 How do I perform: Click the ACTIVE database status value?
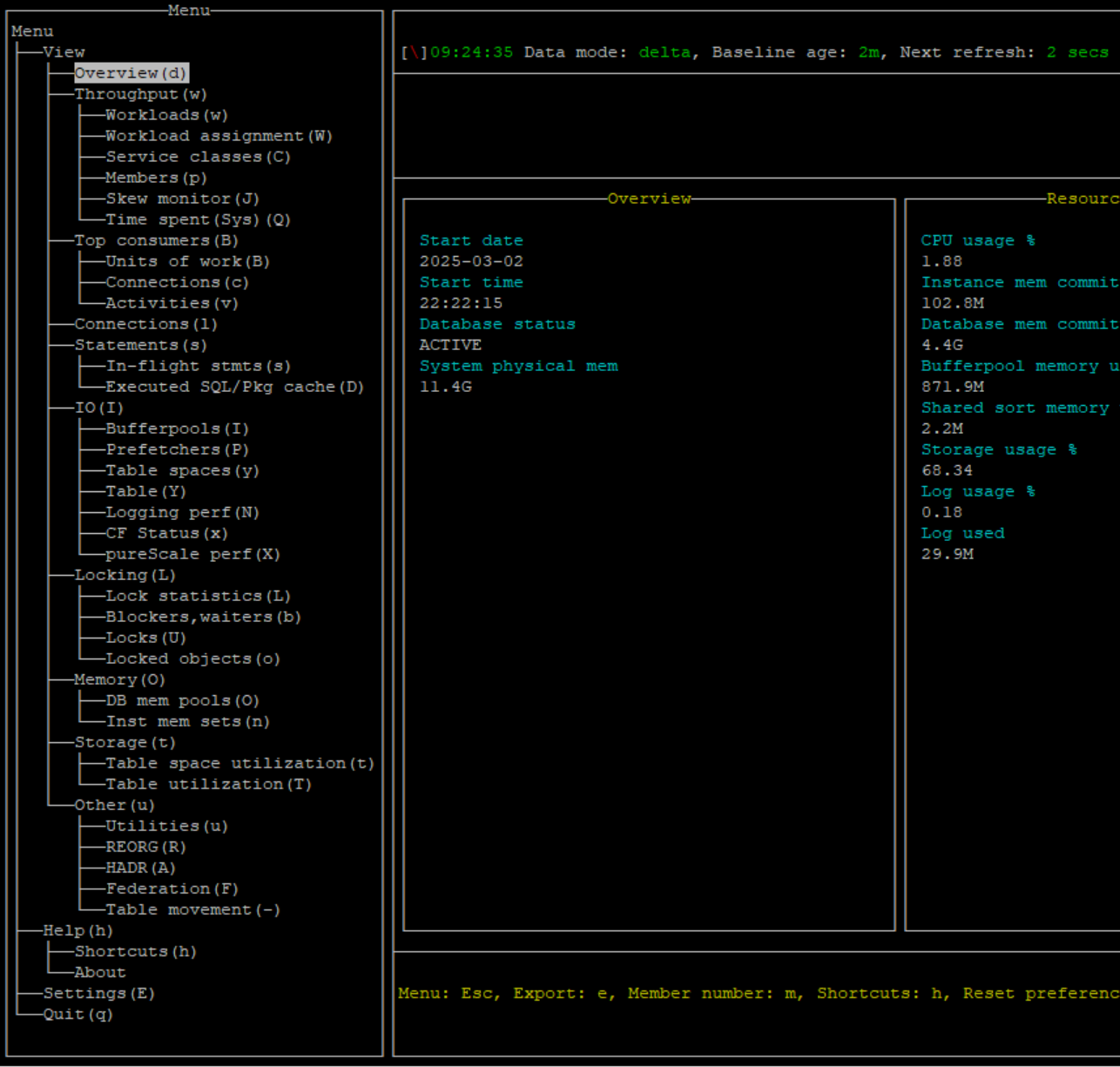(x=450, y=345)
